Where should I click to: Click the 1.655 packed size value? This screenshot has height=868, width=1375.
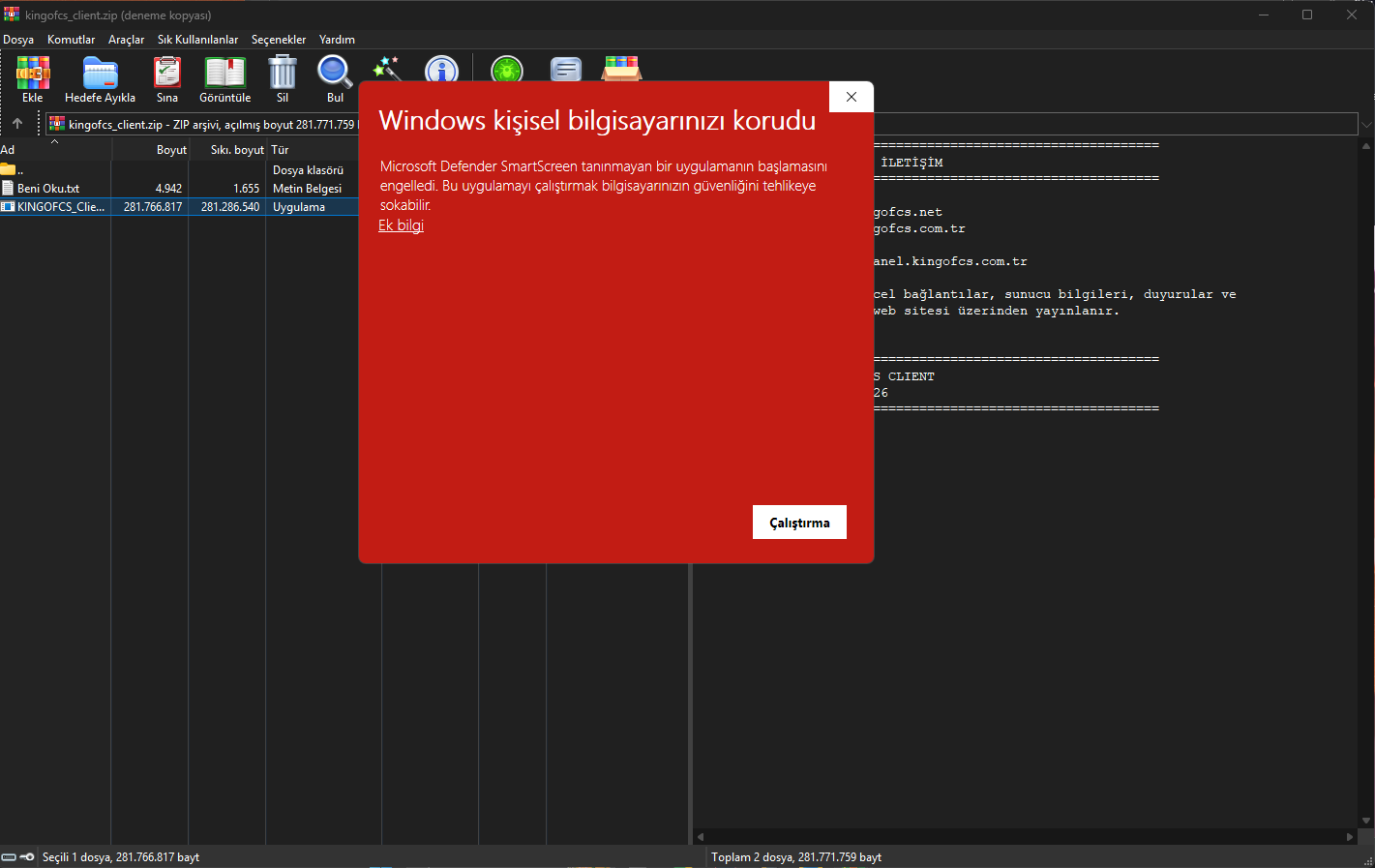coord(246,189)
